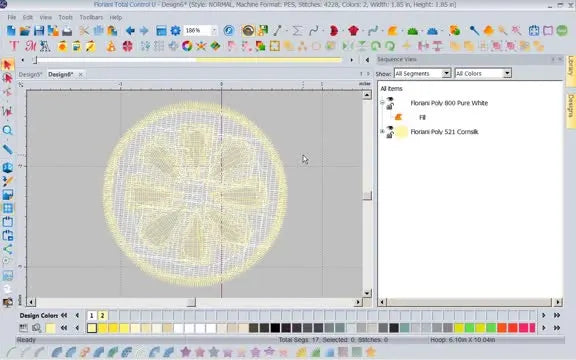576x360 pixels.
Task: Pick the black swatch in the thread palette
Action: [275, 328]
